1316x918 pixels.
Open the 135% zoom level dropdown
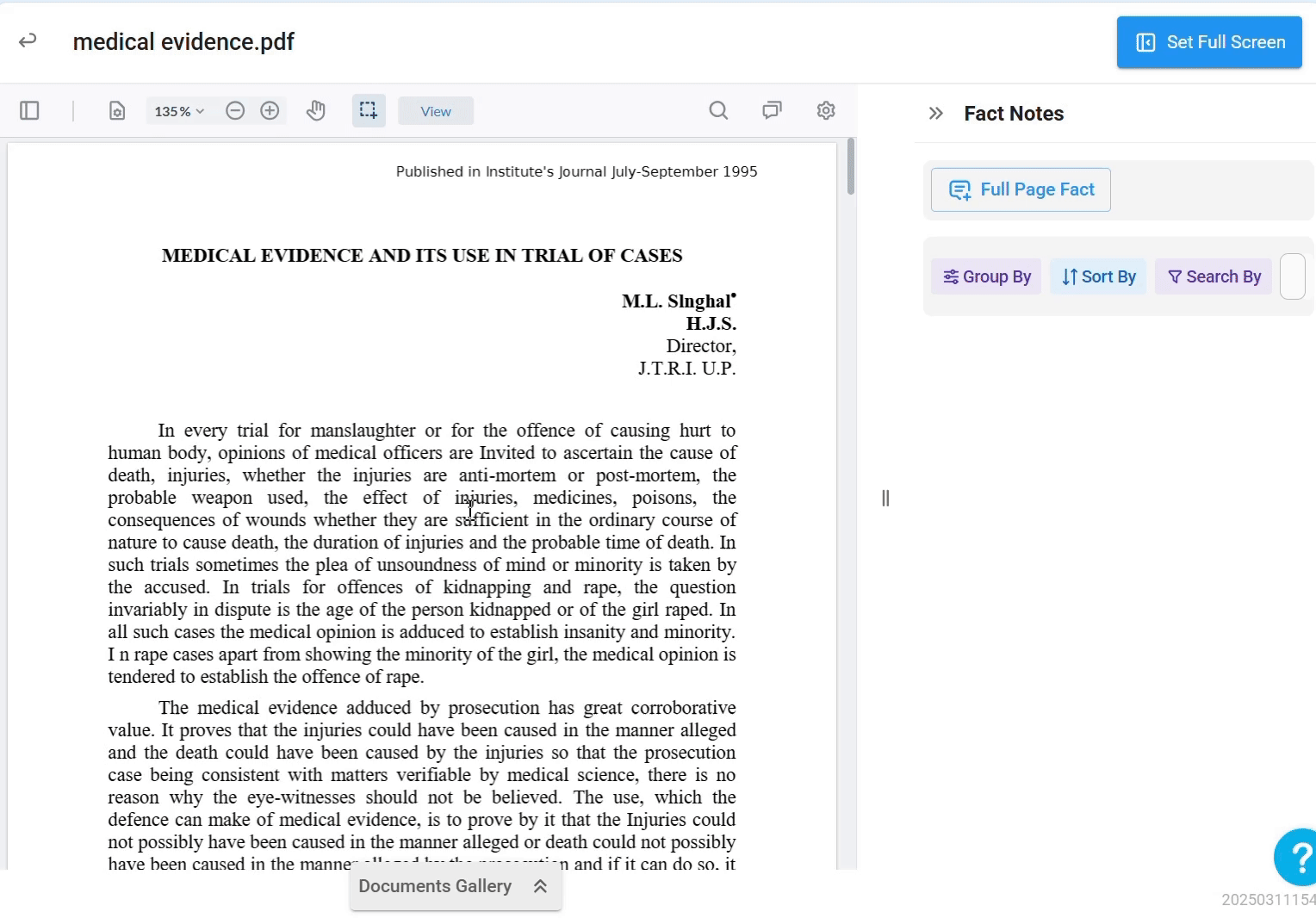[179, 111]
